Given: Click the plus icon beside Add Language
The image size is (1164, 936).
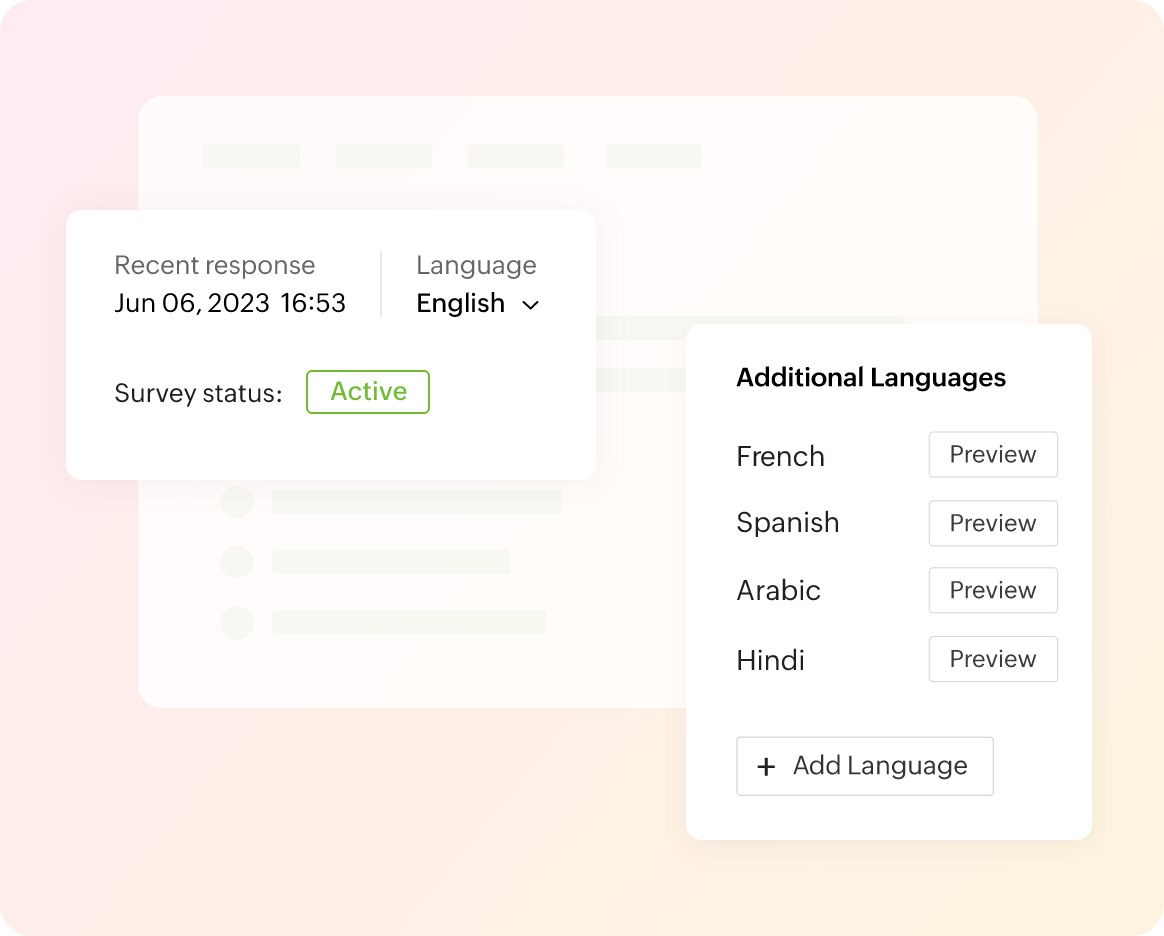Looking at the screenshot, I should pyautogui.click(x=766, y=767).
